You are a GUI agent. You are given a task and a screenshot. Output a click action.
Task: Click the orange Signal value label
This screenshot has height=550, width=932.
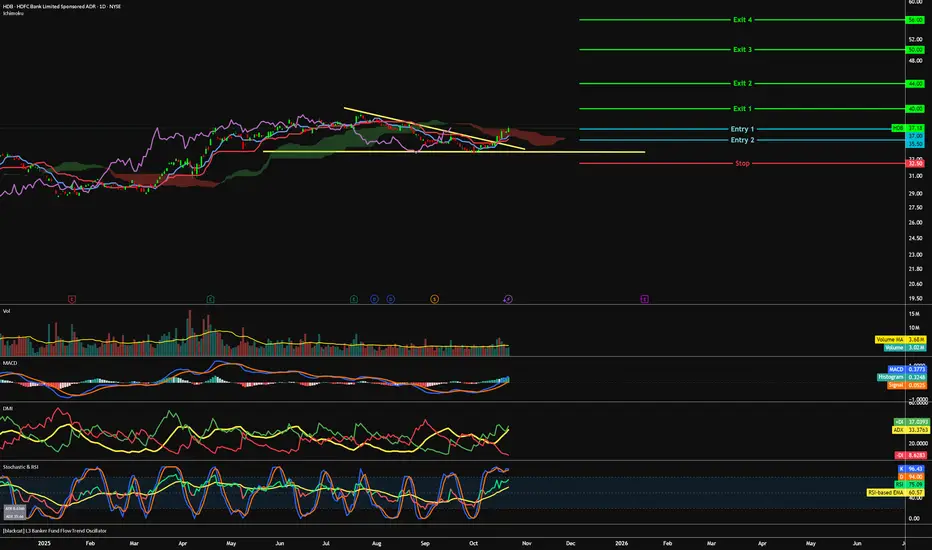[x=906, y=385]
